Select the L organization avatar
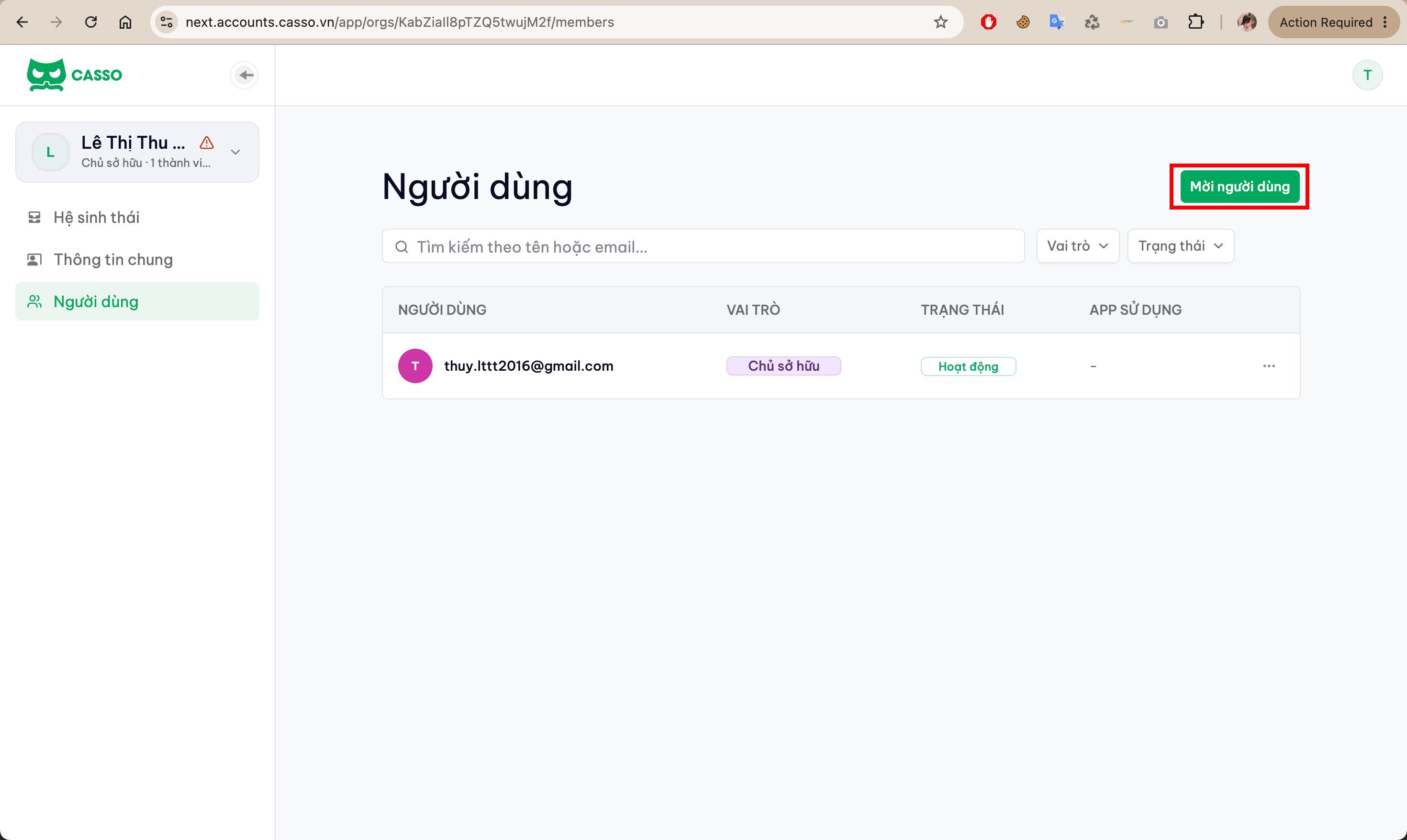Image resolution: width=1407 pixels, height=840 pixels. (x=50, y=152)
